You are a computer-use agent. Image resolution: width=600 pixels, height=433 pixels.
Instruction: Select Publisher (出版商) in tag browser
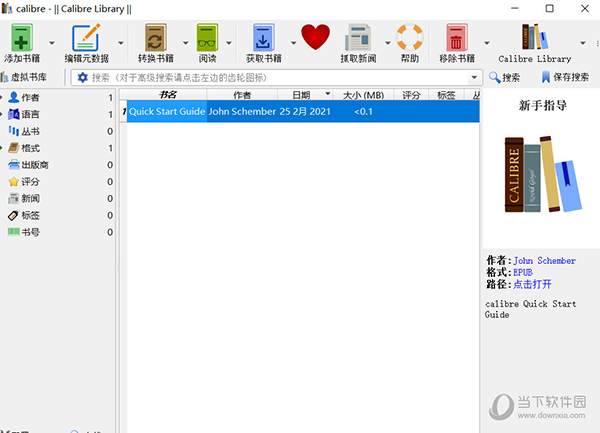pos(58,165)
